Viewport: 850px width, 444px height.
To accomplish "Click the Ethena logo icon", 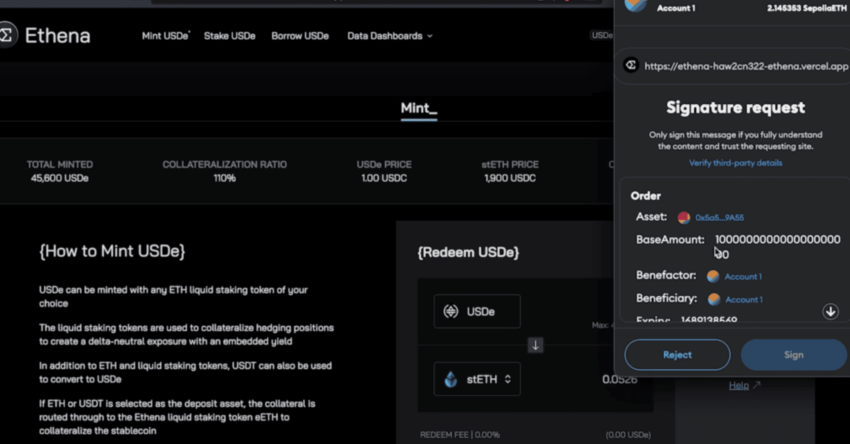I will 7,36.
